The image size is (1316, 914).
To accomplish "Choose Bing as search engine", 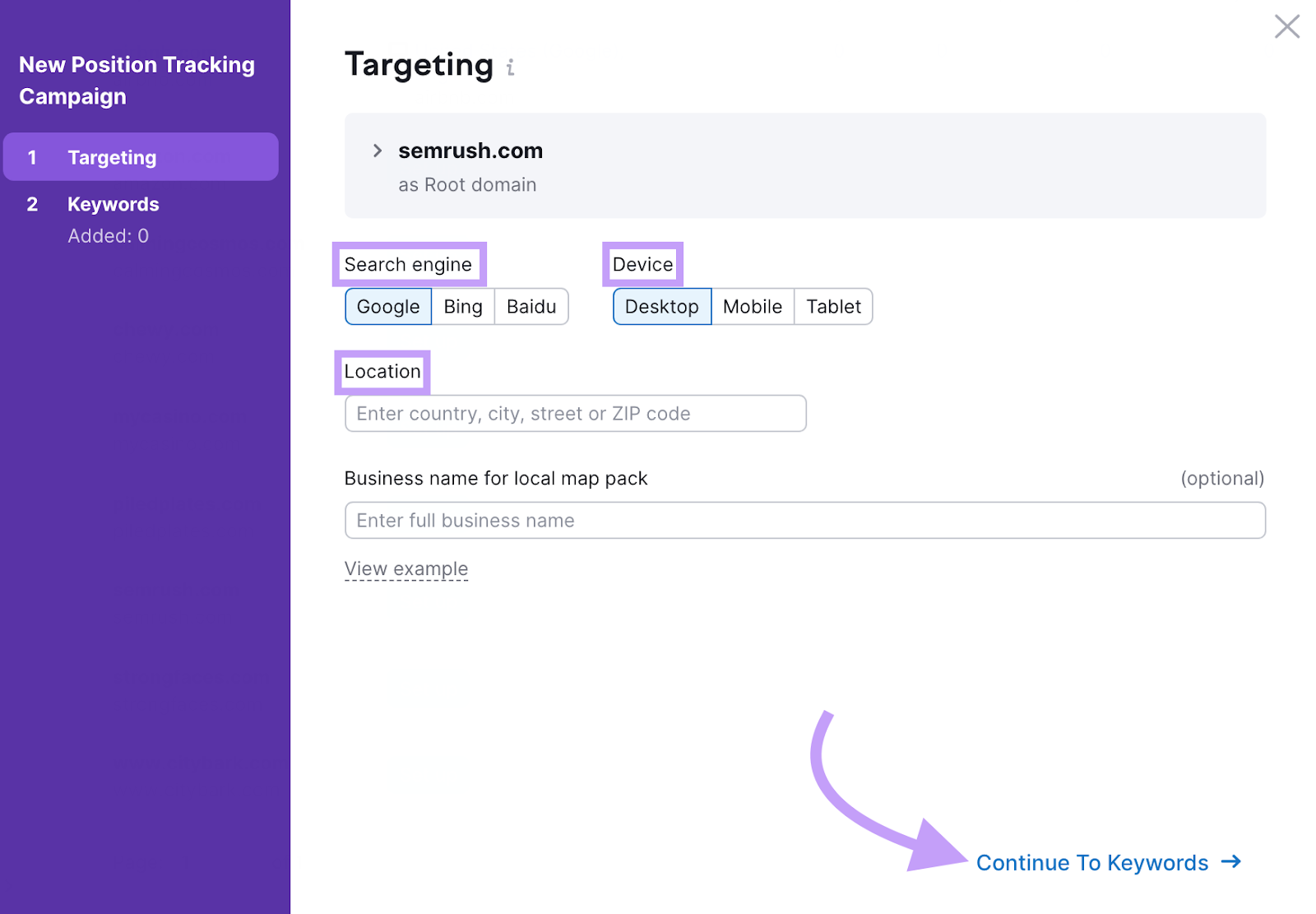I will coord(463,307).
